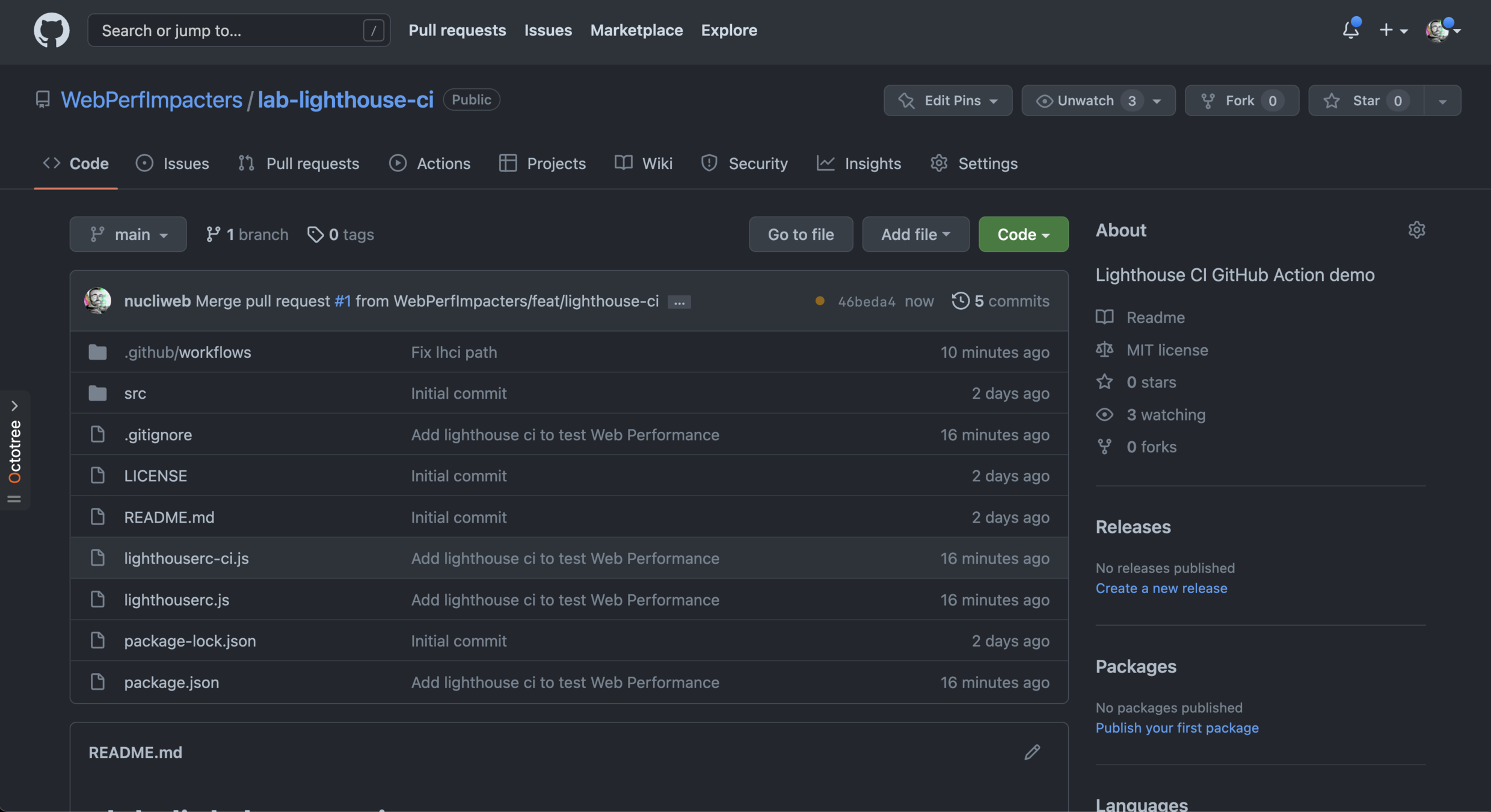Click Create a new release link
The image size is (1491, 812).
(1161, 588)
